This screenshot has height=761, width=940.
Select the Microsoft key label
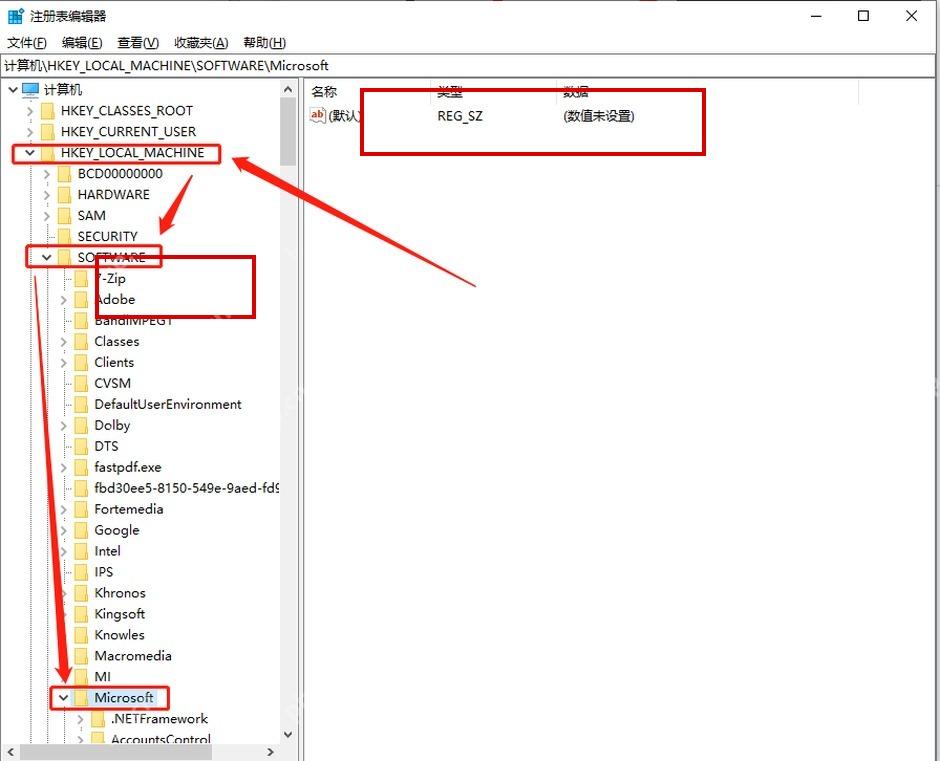coord(123,697)
